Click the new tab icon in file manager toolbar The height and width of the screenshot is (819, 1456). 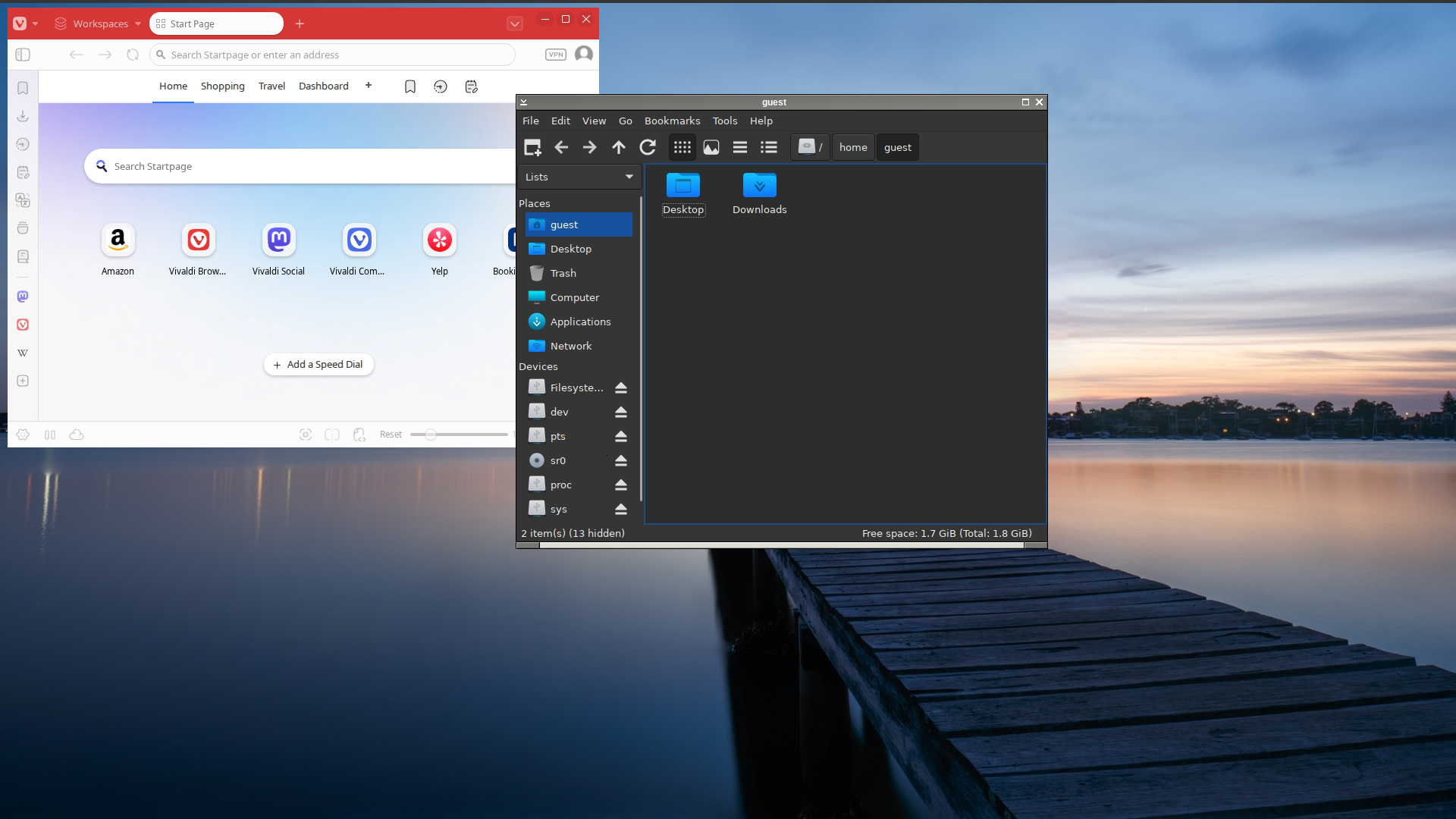(532, 147)
